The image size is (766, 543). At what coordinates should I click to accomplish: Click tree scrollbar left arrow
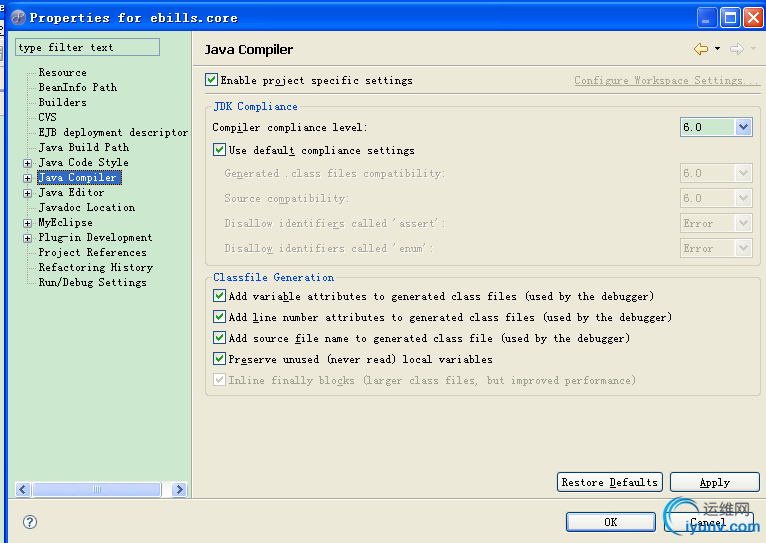23,489
